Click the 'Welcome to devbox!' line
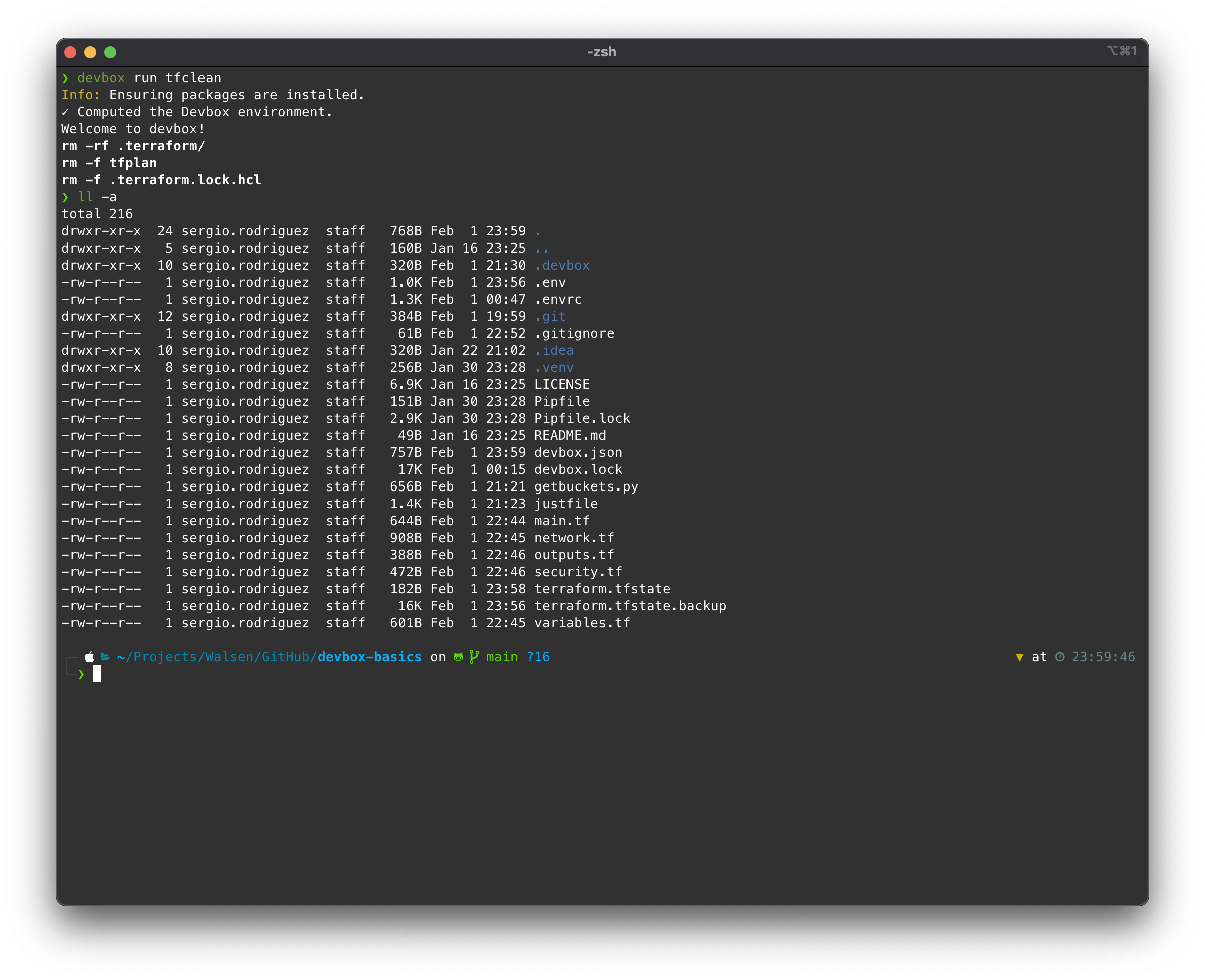The image size is (1205, 980). (x=133, y=129)
